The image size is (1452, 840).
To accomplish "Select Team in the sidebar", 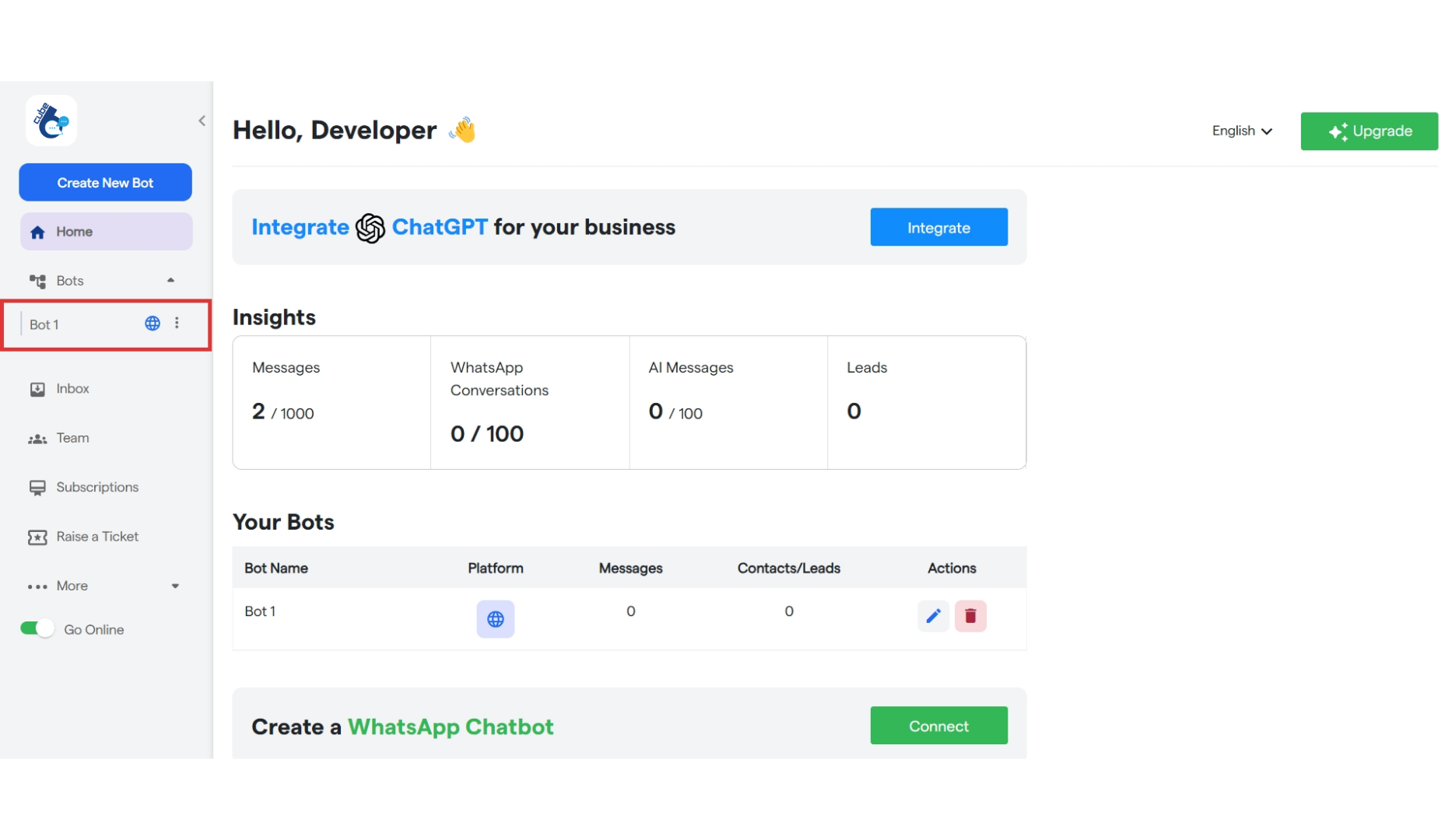I will click(x=72, y=437).
